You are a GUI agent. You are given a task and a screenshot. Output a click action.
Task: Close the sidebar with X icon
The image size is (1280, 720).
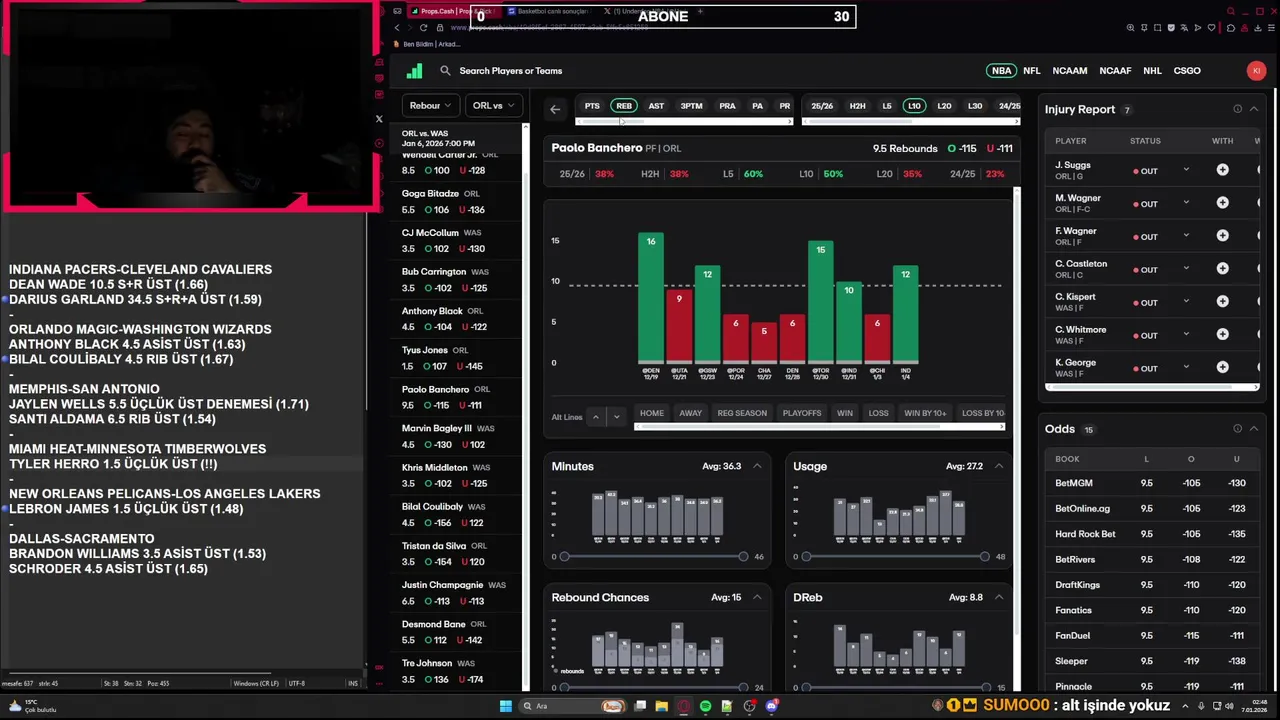[x=379, y=119]
